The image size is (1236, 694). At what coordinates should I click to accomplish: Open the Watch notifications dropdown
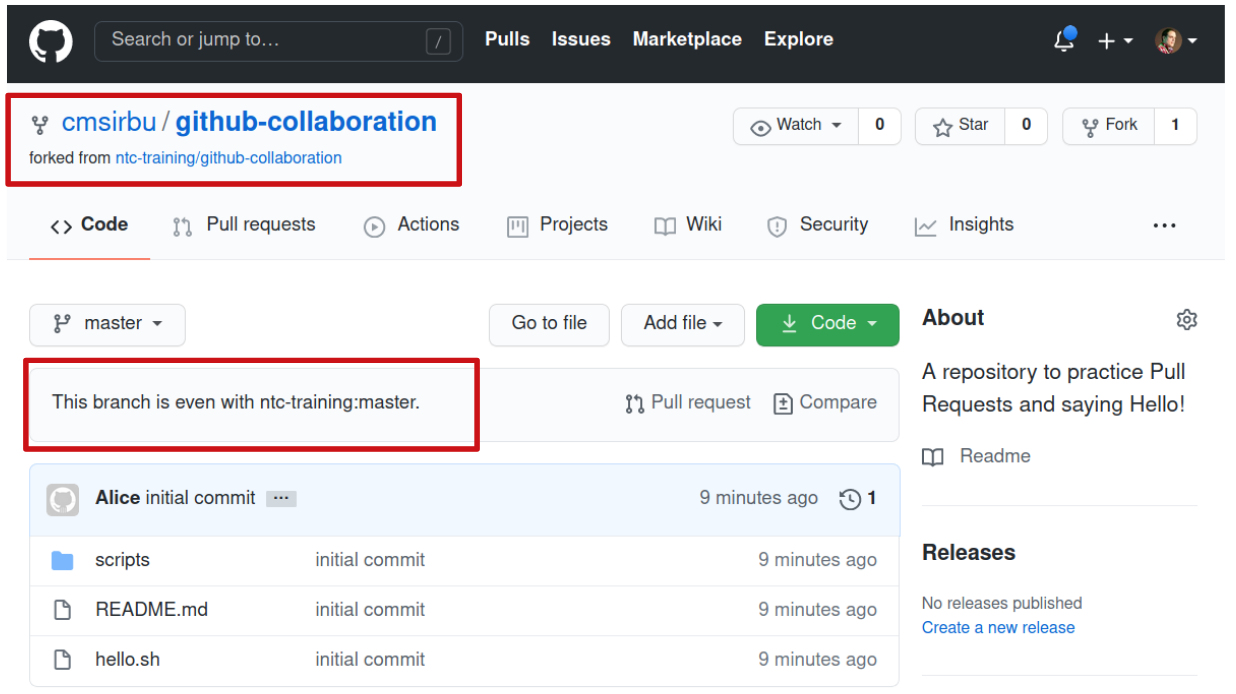[x=796, y=126]
